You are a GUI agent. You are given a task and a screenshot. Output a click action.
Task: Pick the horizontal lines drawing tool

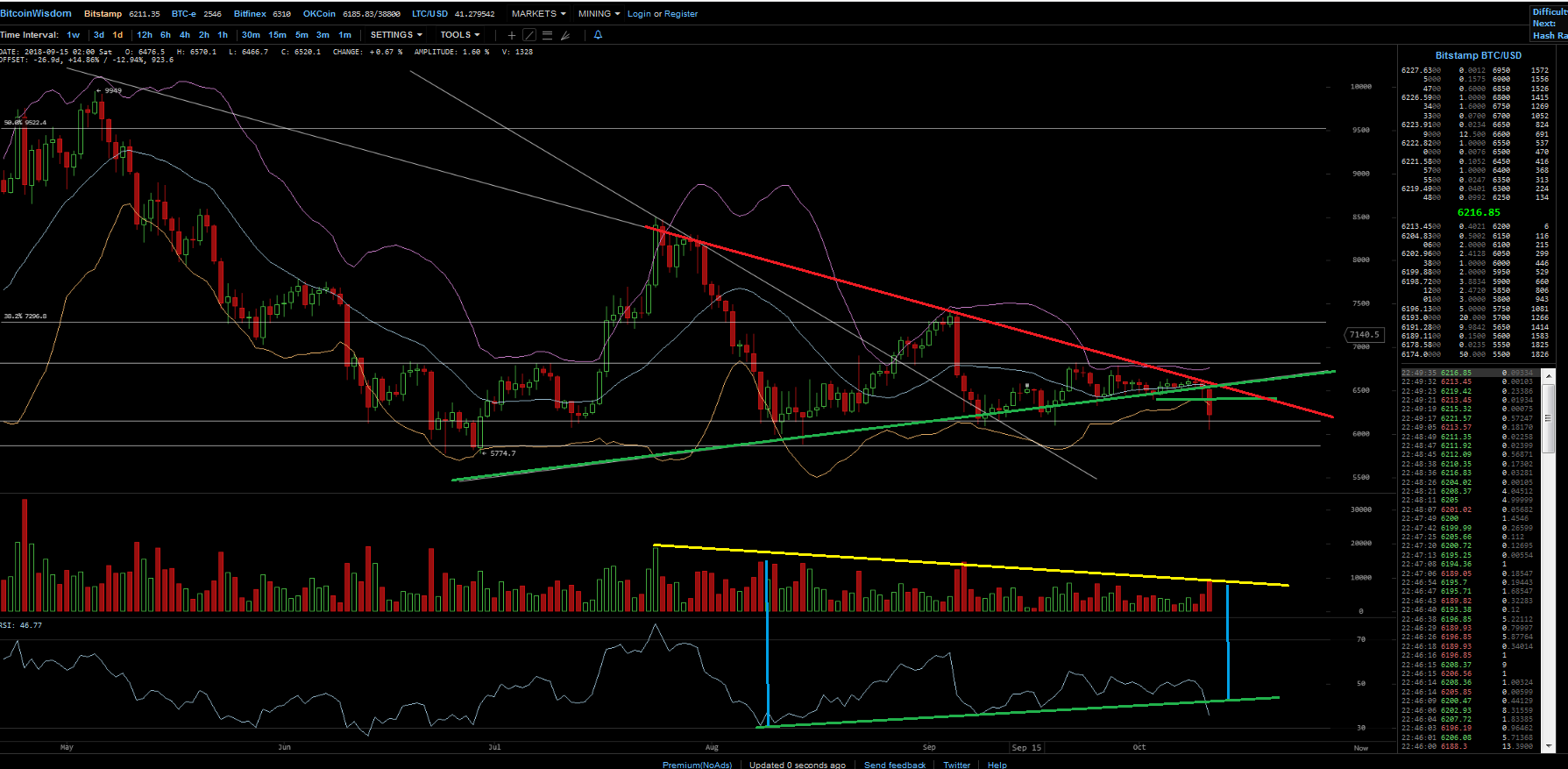[x=547, y=35]
